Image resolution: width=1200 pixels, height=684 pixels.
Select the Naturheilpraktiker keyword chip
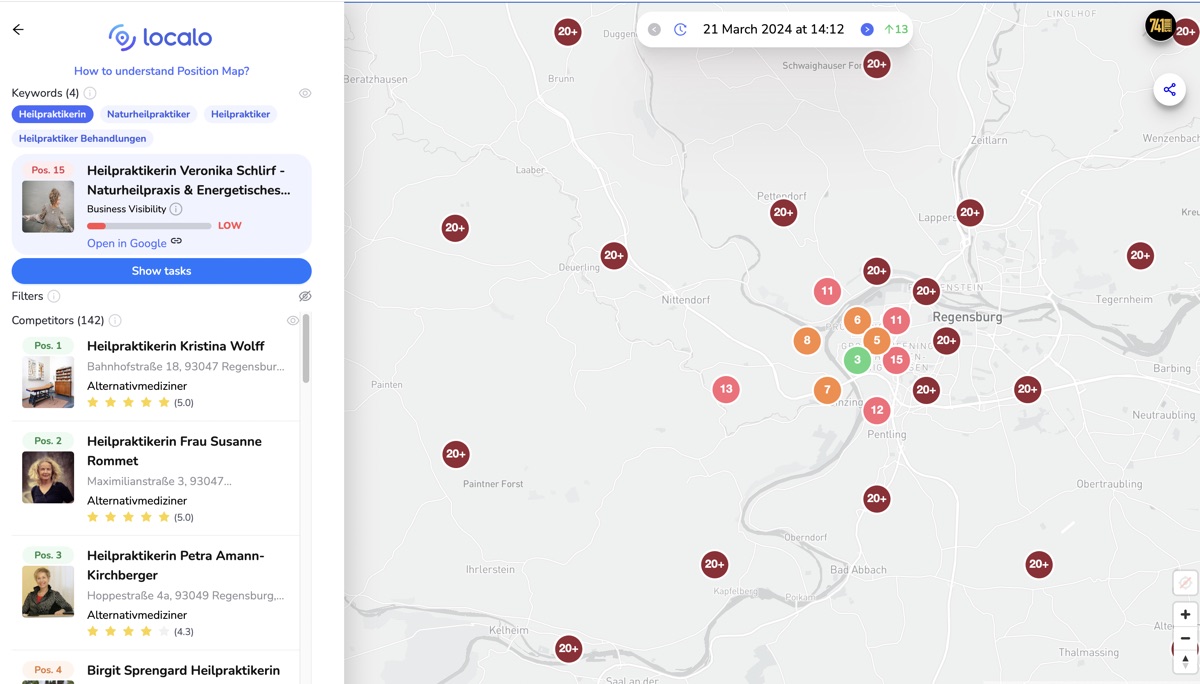[148, 114]
